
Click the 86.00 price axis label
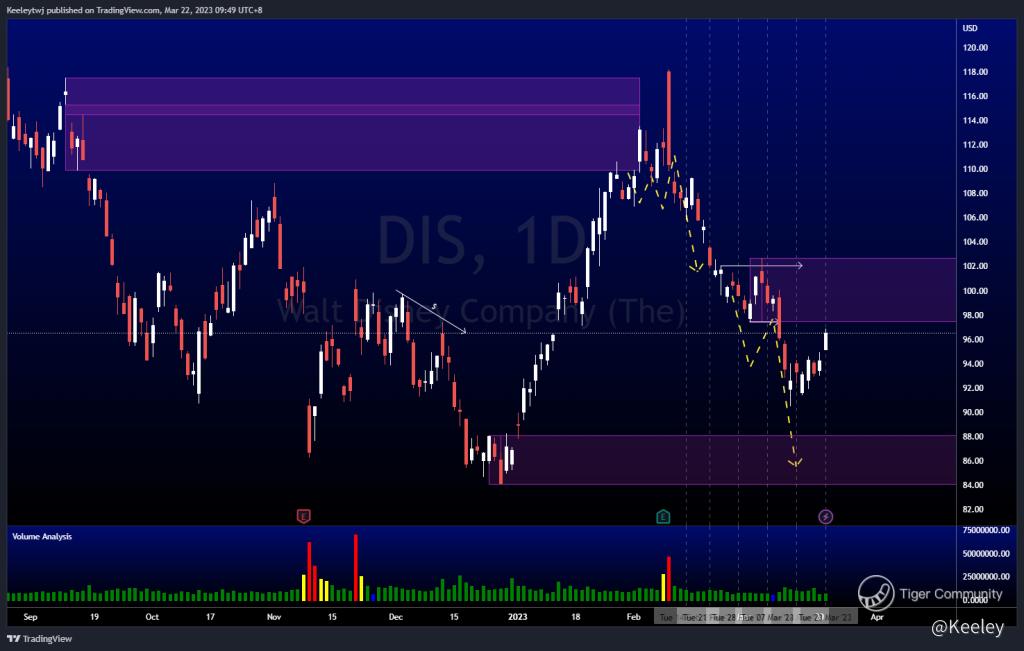[x=973, y=460]
